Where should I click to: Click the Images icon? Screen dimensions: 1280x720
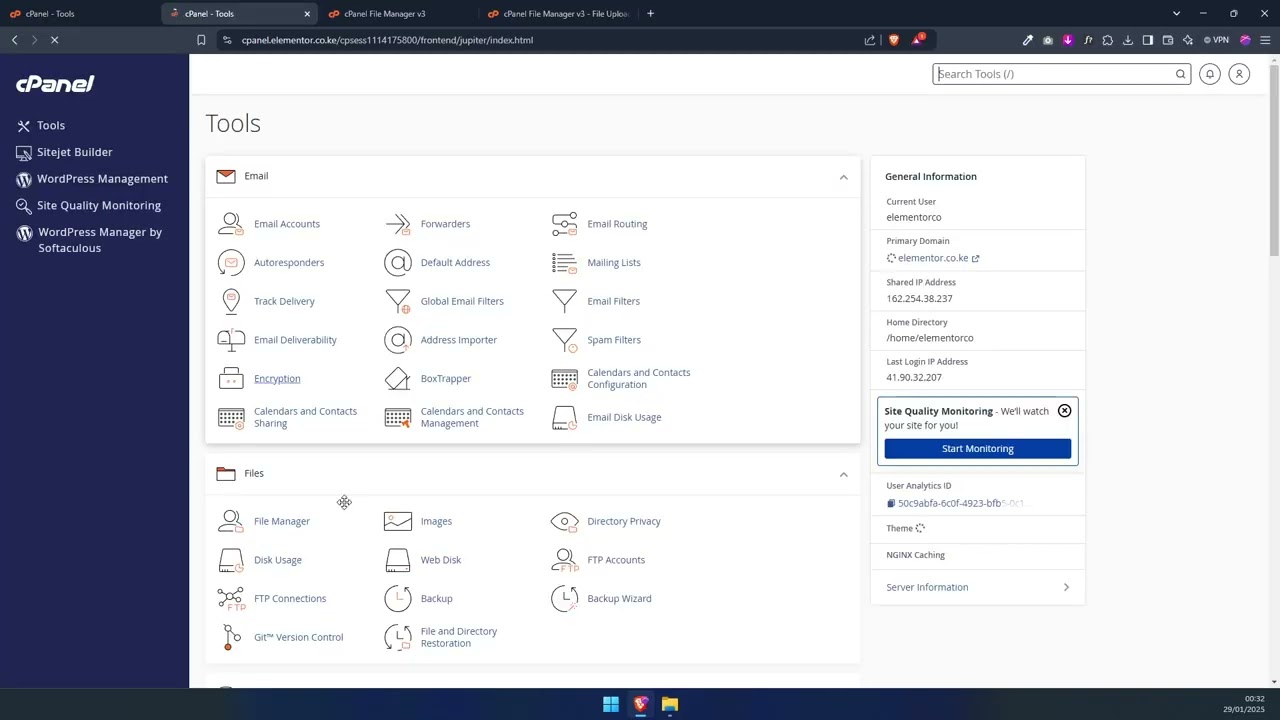pos(398,521)
